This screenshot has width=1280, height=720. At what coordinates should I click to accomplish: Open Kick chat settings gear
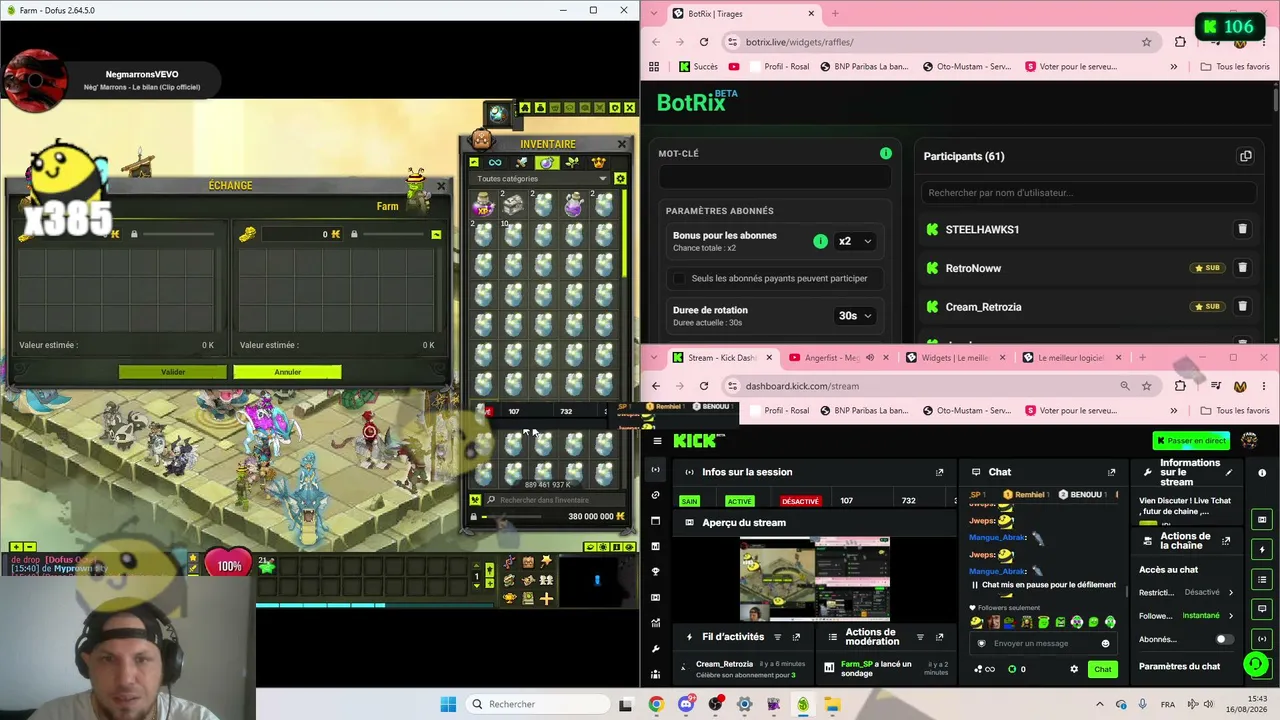1074,669
